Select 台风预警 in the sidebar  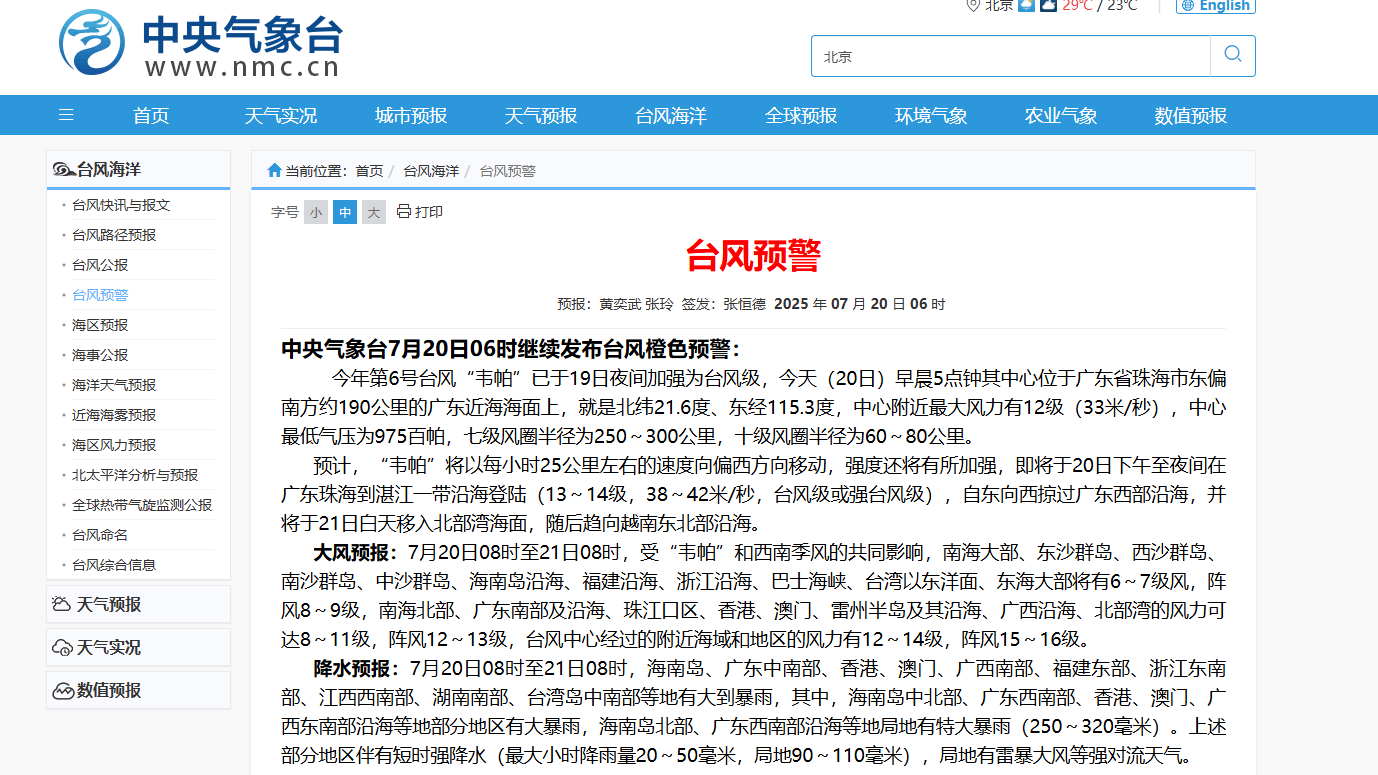(100, 295)
